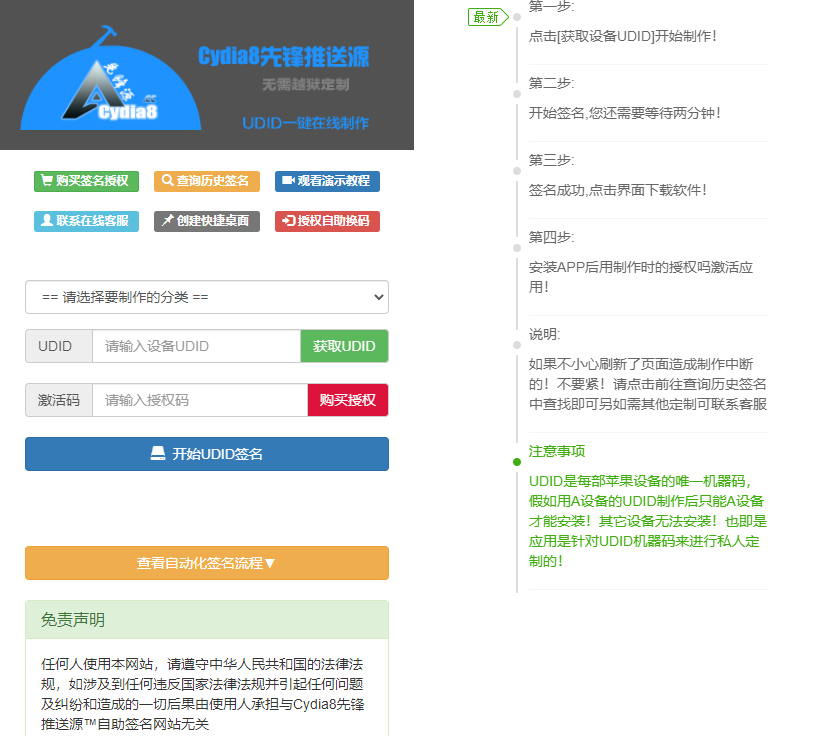Click 开始签名,您还需要等待两分钟 text

point(625,113)
